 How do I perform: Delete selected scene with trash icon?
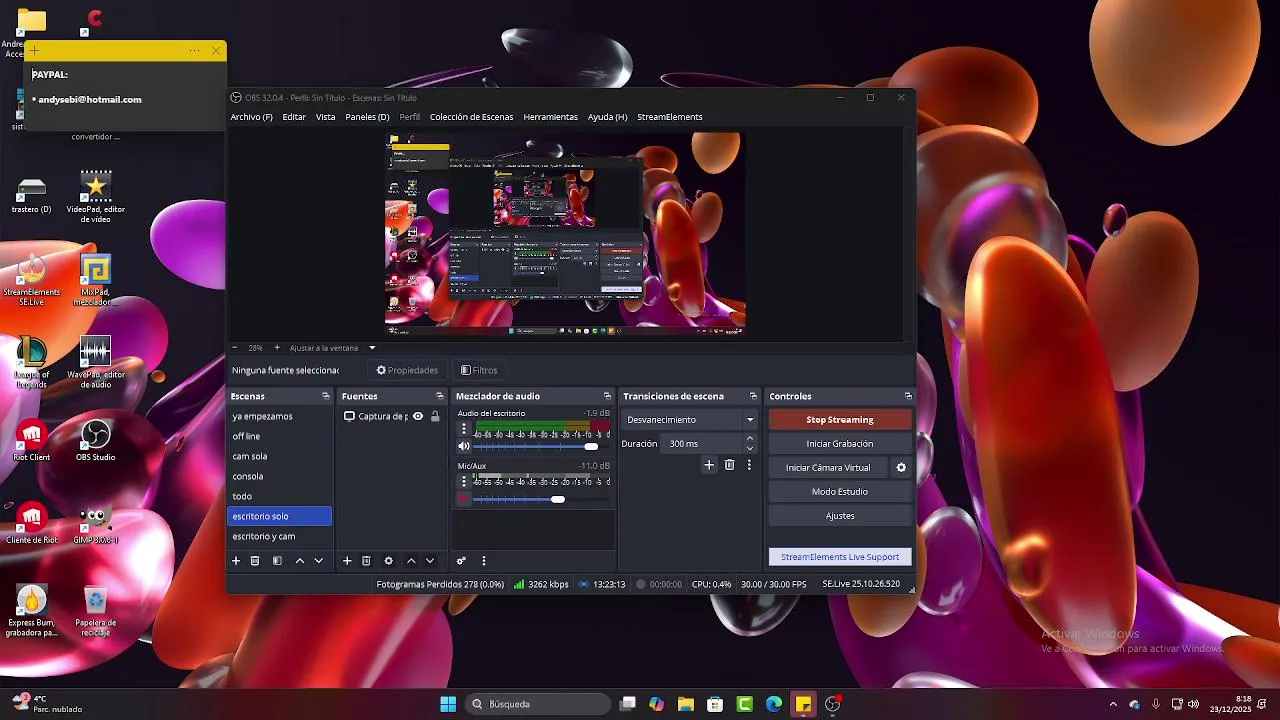coord(255,561)
